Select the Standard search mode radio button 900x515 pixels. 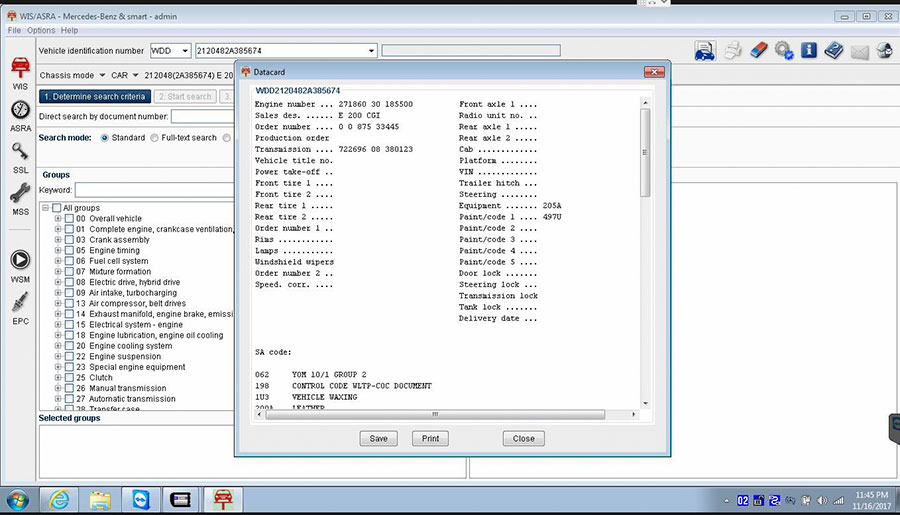pyautogui.click(x=103, y=138)
